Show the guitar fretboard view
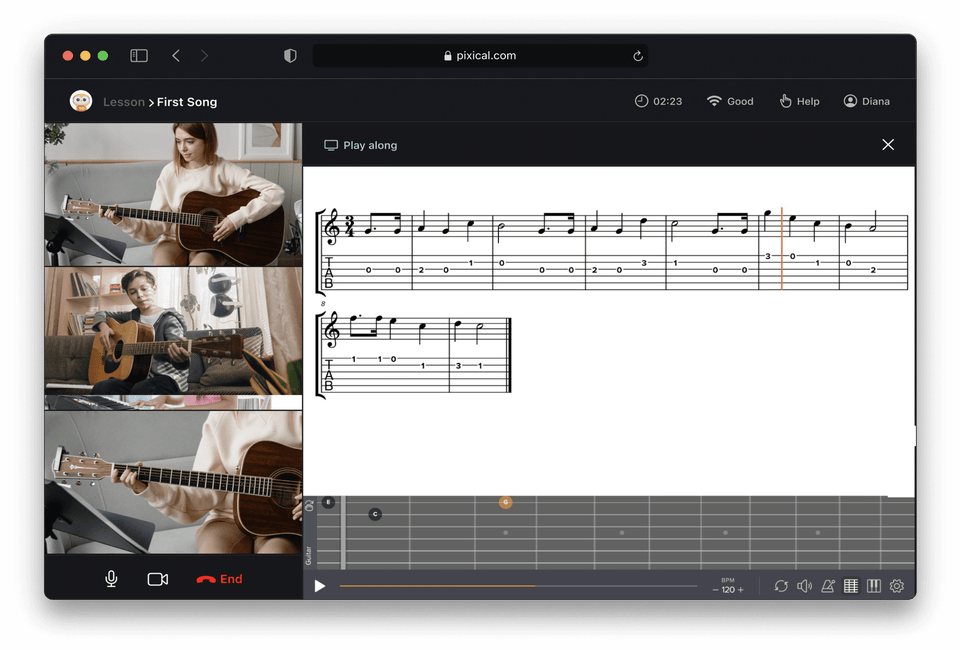 coord(851,586)
